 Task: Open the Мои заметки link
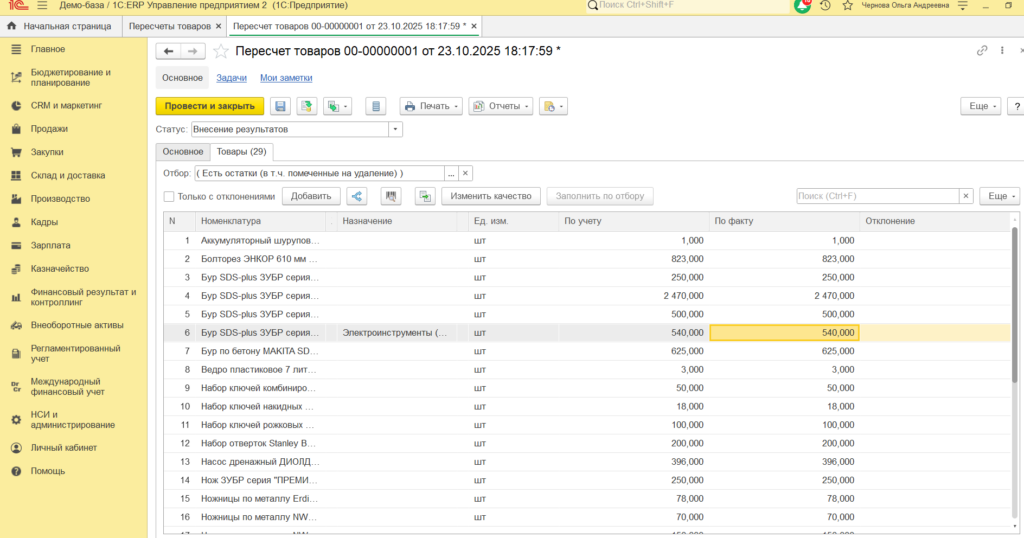point(286,78)
